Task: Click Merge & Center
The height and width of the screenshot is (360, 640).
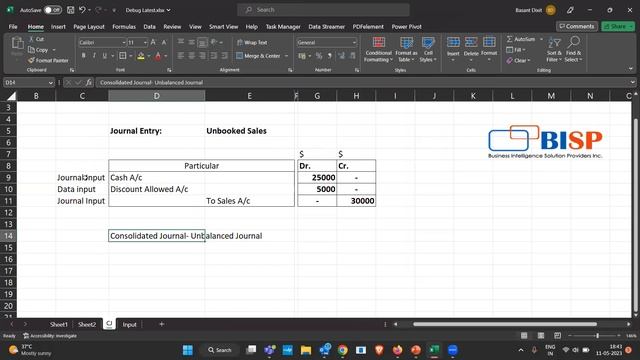Action: point(258,56)
